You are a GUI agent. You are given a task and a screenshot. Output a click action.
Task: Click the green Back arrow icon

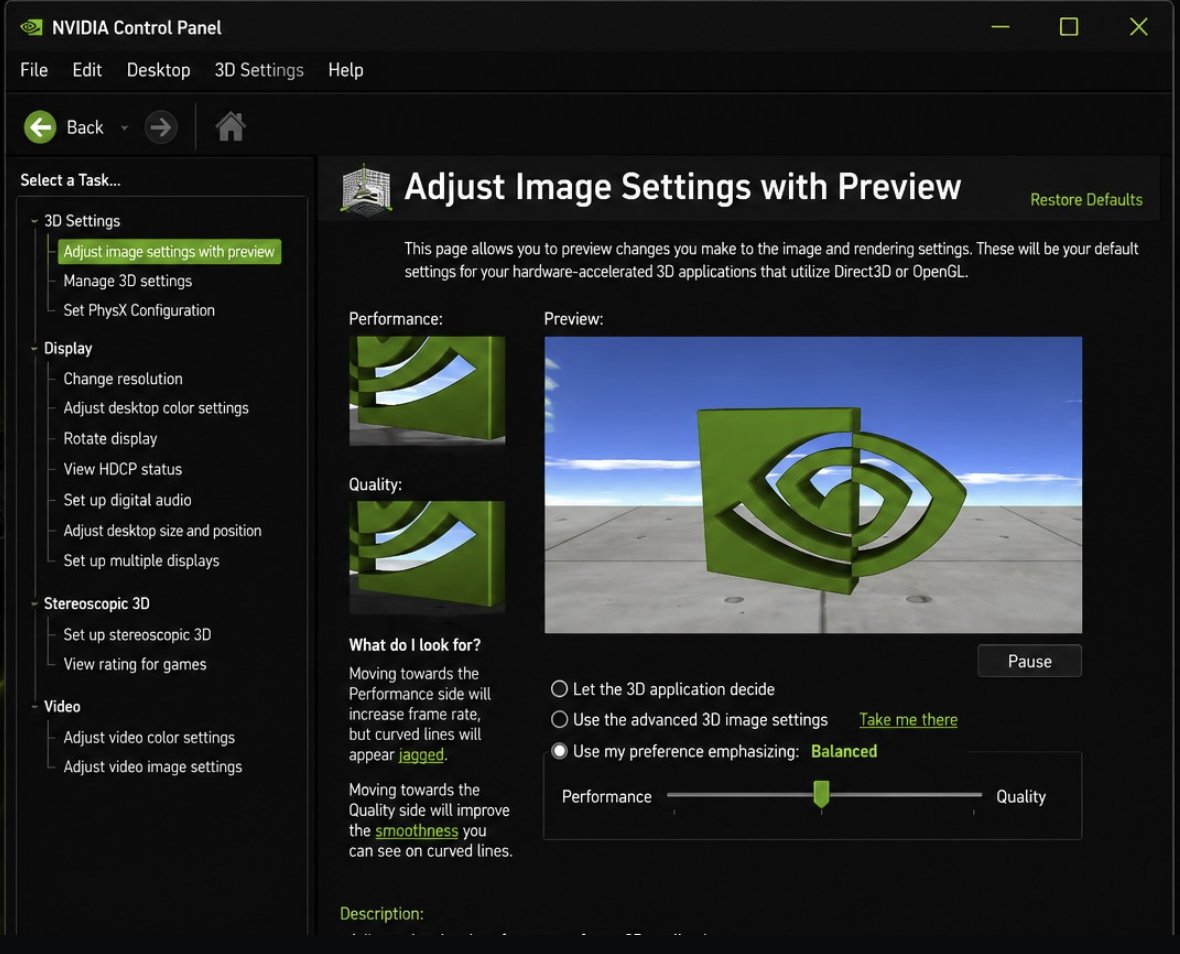(x=40, y=127)
